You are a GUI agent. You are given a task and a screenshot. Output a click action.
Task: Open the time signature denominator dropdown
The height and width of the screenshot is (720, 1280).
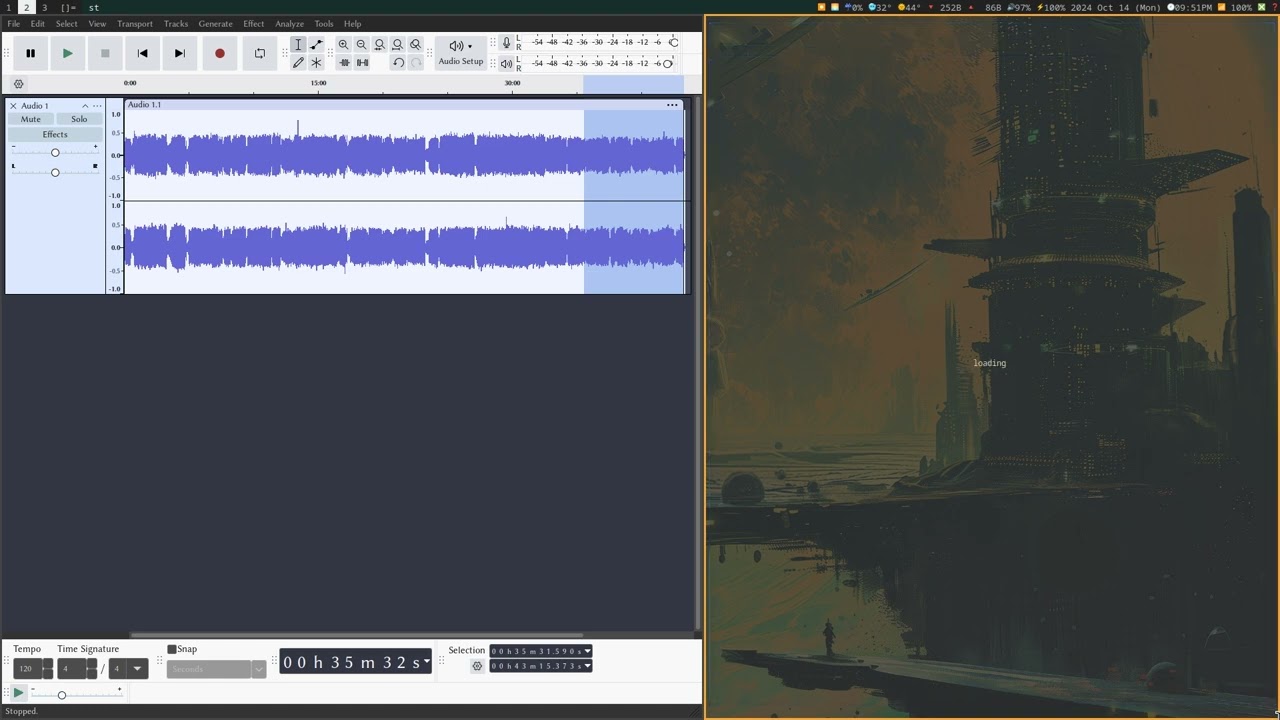click(x=137, y=669)
